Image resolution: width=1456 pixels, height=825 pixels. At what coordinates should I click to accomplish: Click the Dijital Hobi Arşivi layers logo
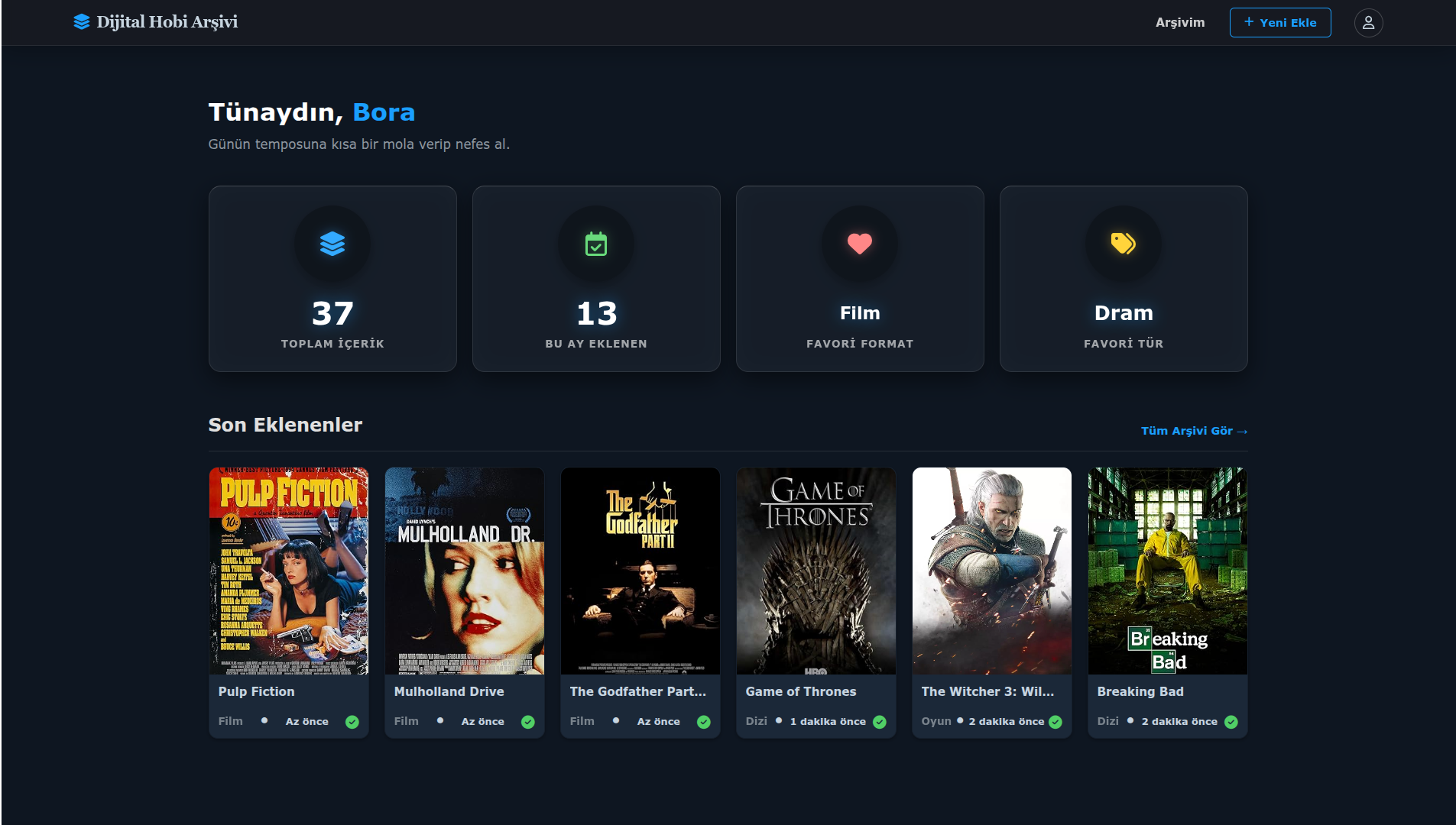tap(82, 22)
